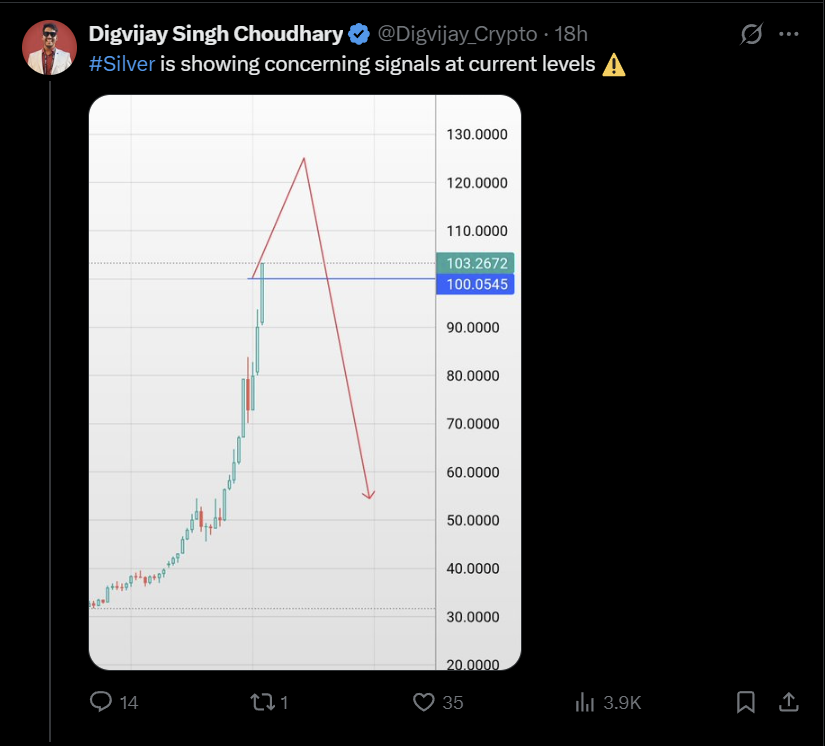Open view analytics bar-chart icon
The image size is (825, 746).
pyautogui.click(x=585, y=702)
